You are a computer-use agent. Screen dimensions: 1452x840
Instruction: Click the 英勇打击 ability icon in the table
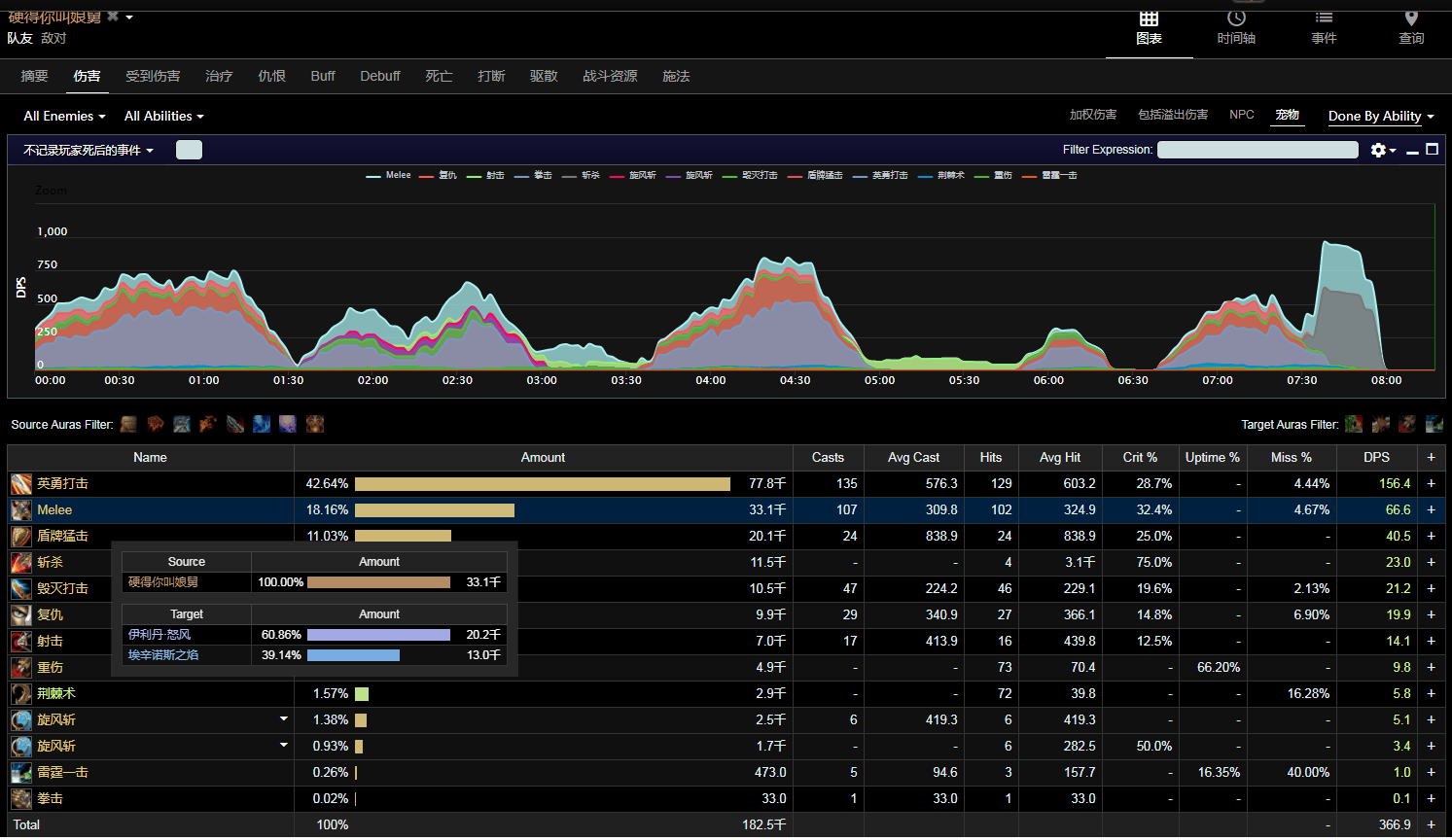[x=21, y=483]
